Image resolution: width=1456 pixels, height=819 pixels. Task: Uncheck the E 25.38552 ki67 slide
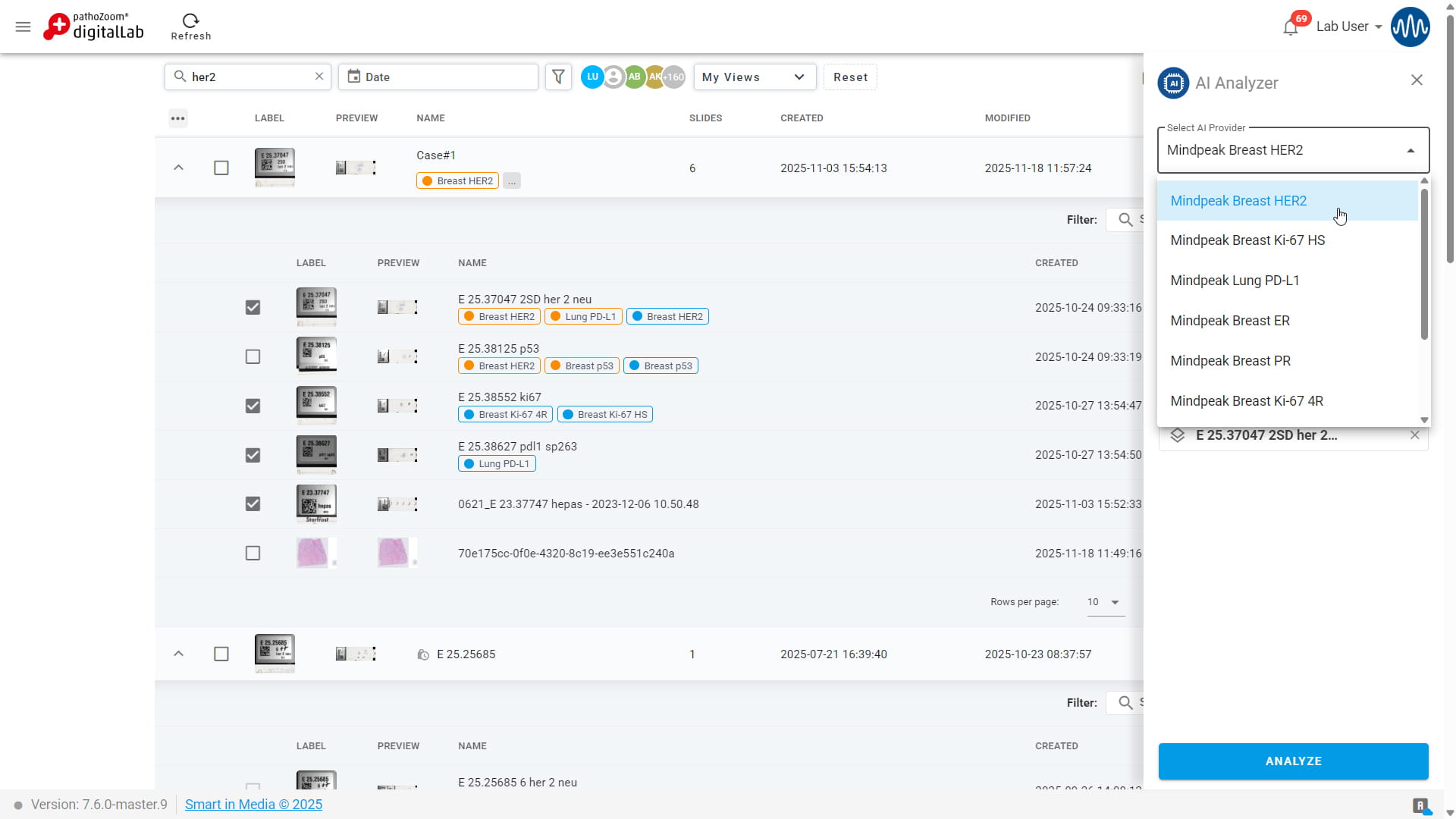(253, 406)
